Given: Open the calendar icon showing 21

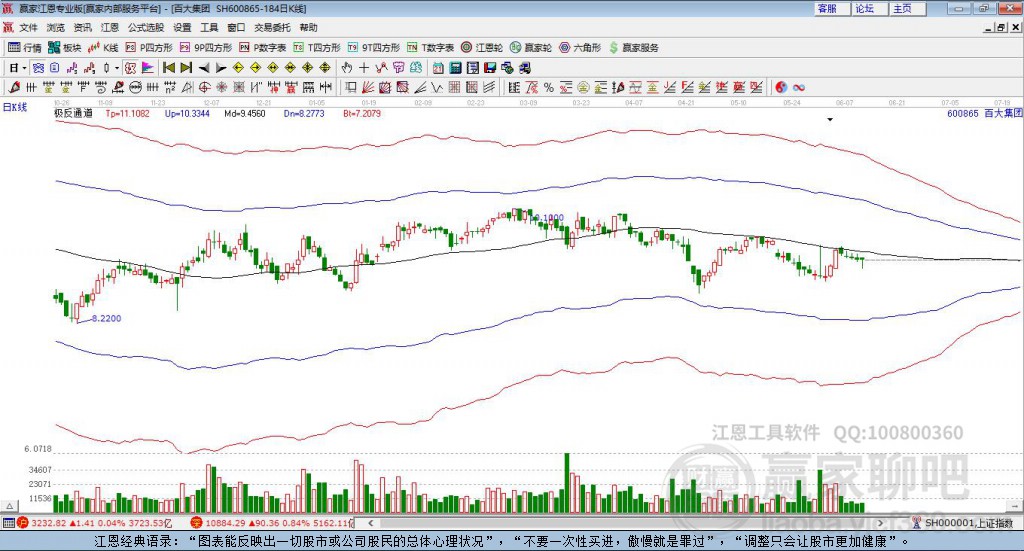Looking at the screenshot, I should coord(438,68).
